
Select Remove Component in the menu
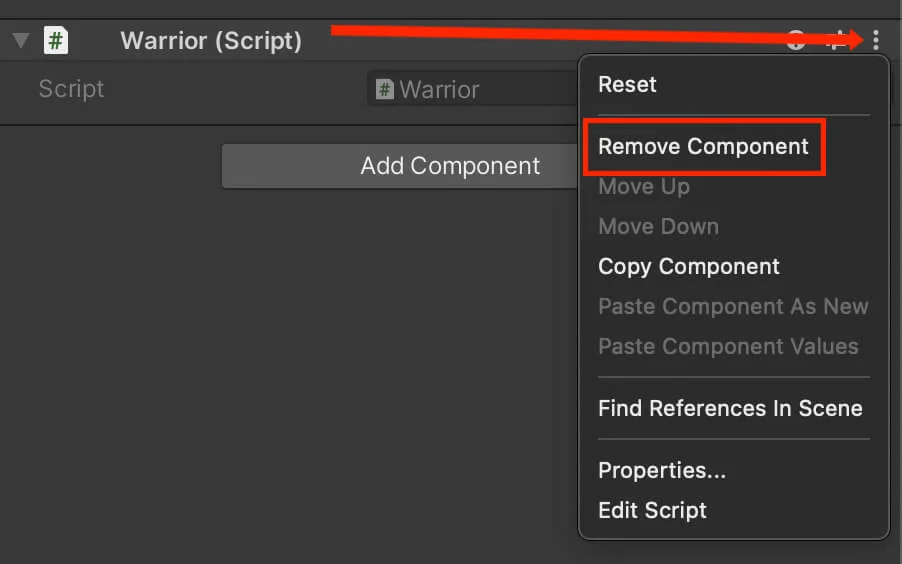(703, 146)
